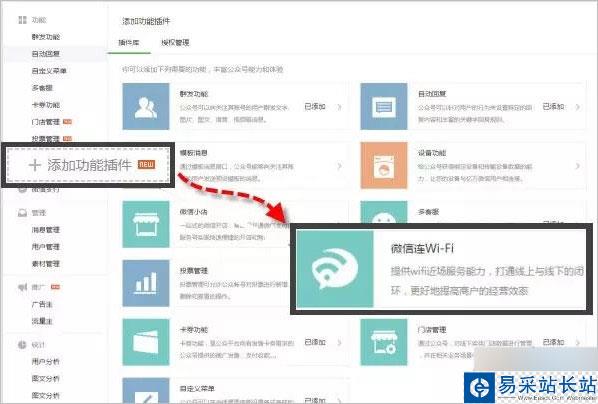Select 多客服 in the left sidebar
Viewport: 598px width, 404px height.
(x=42, y=88)
